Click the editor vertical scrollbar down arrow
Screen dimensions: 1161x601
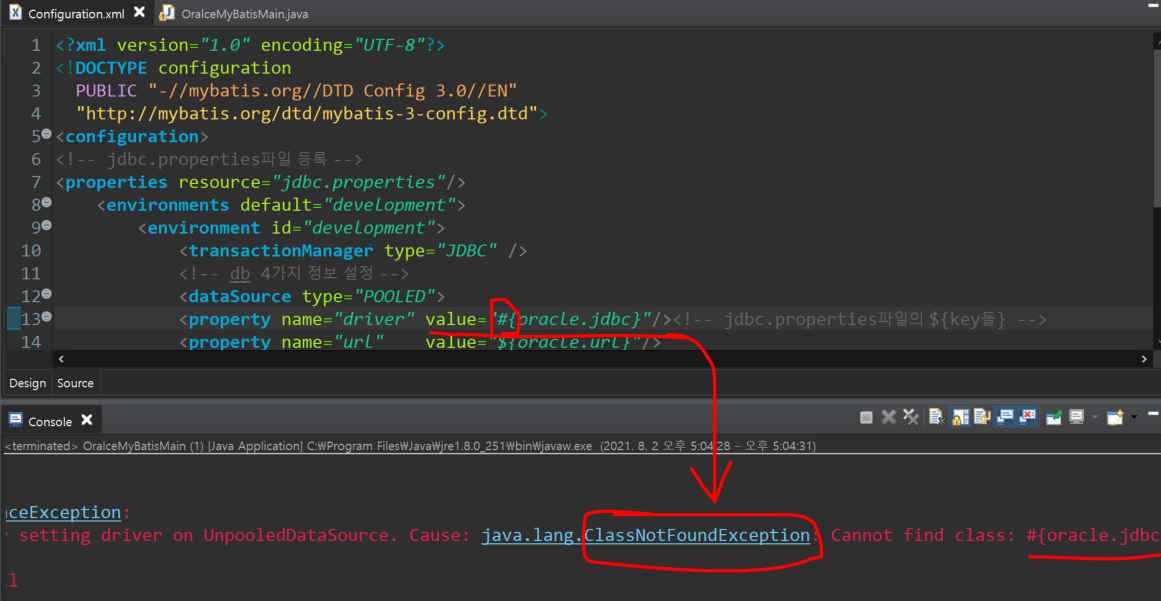click(x=1157, y=341)
